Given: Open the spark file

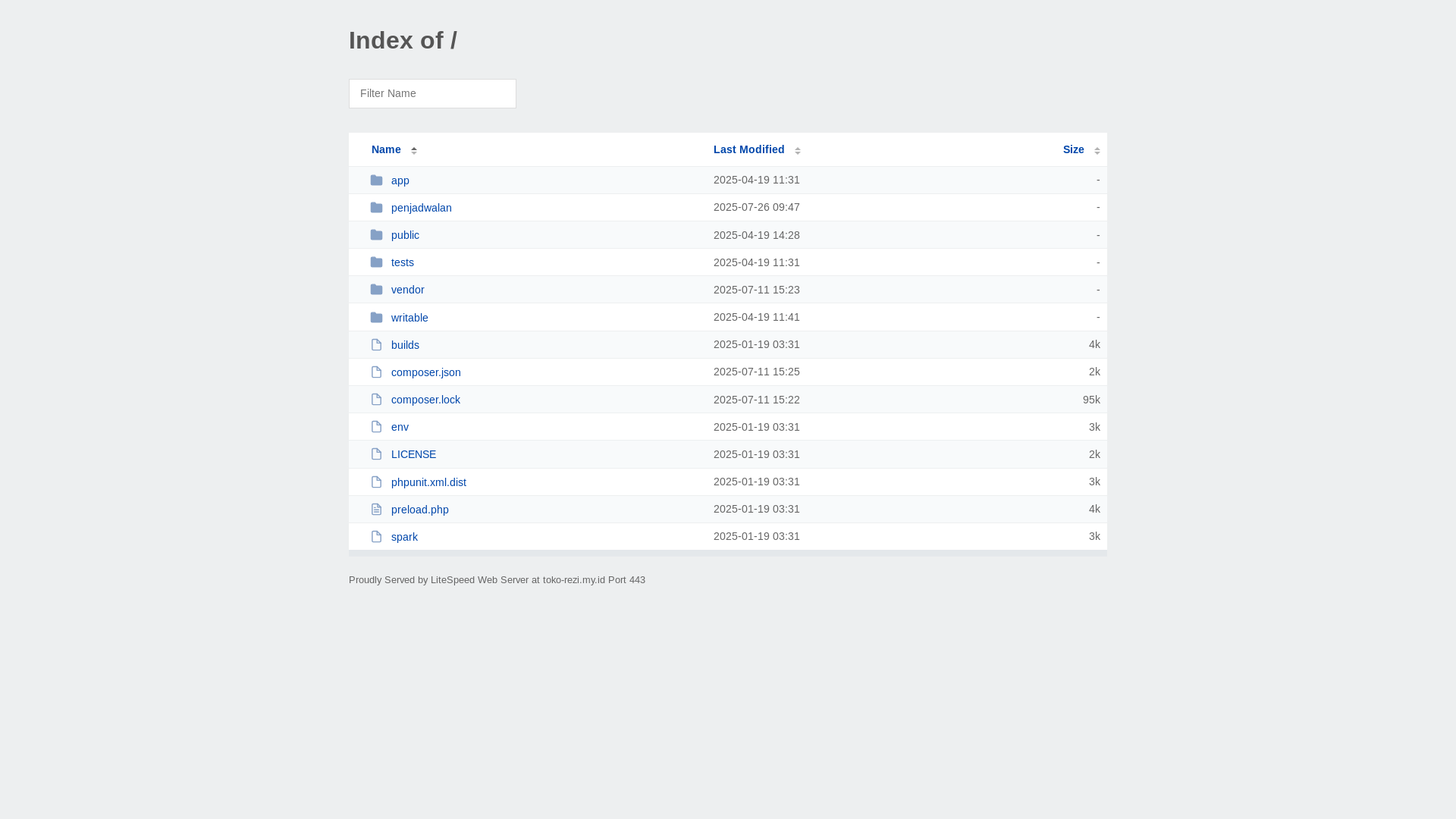Looking at the screenshot, I should (x=404, y=537).
